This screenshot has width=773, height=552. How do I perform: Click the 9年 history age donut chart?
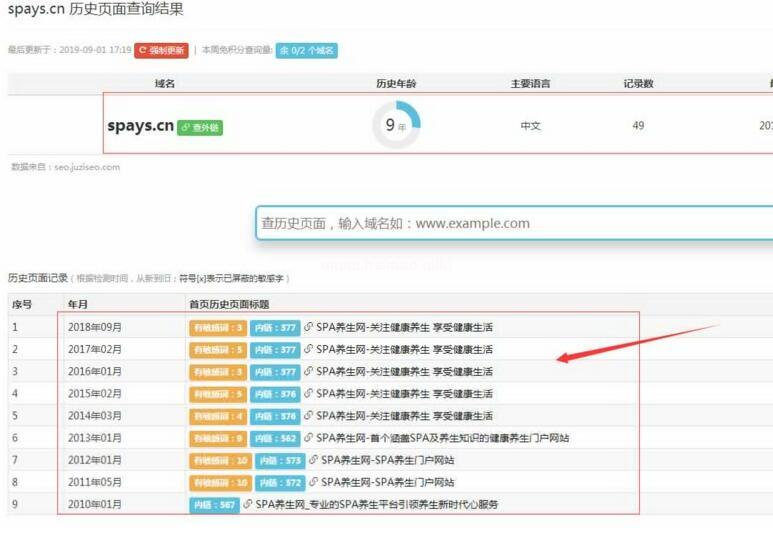396,126
